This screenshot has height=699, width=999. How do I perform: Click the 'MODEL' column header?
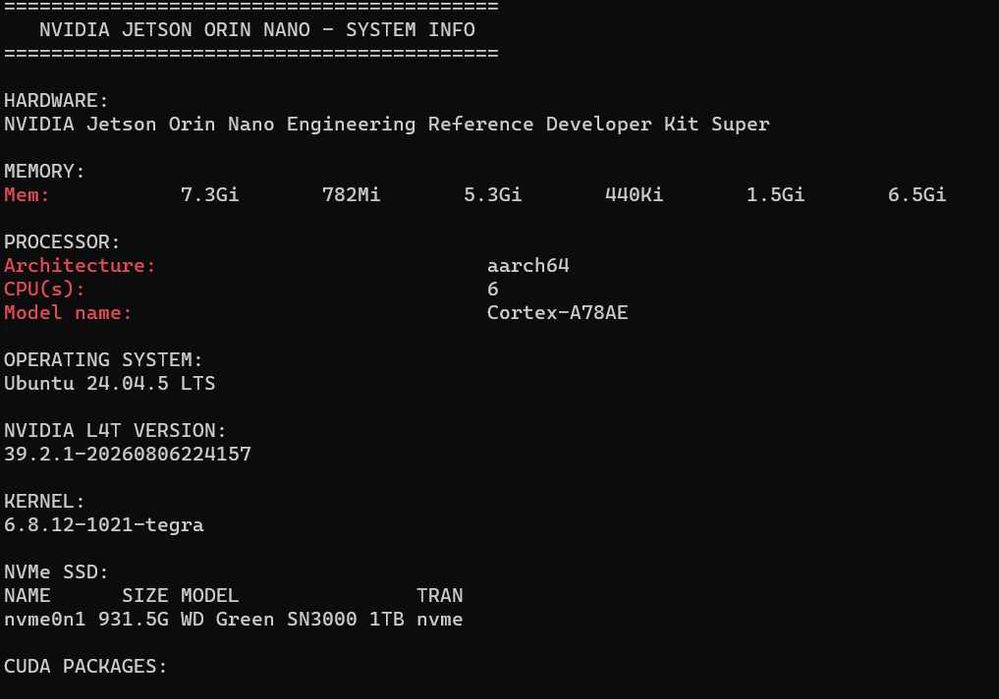tap(210, 596)
